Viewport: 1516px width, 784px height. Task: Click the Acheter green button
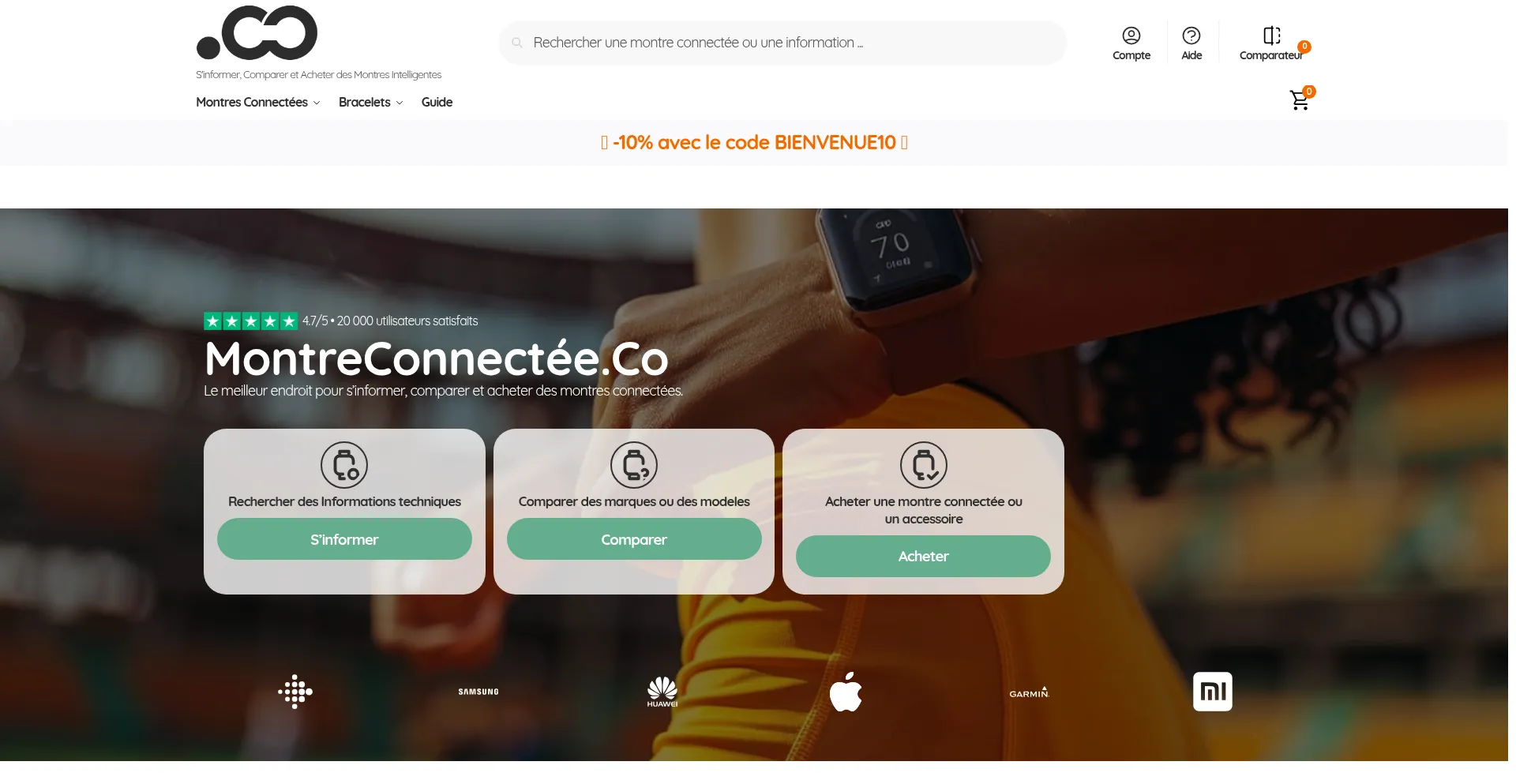(x=923, y=556)
